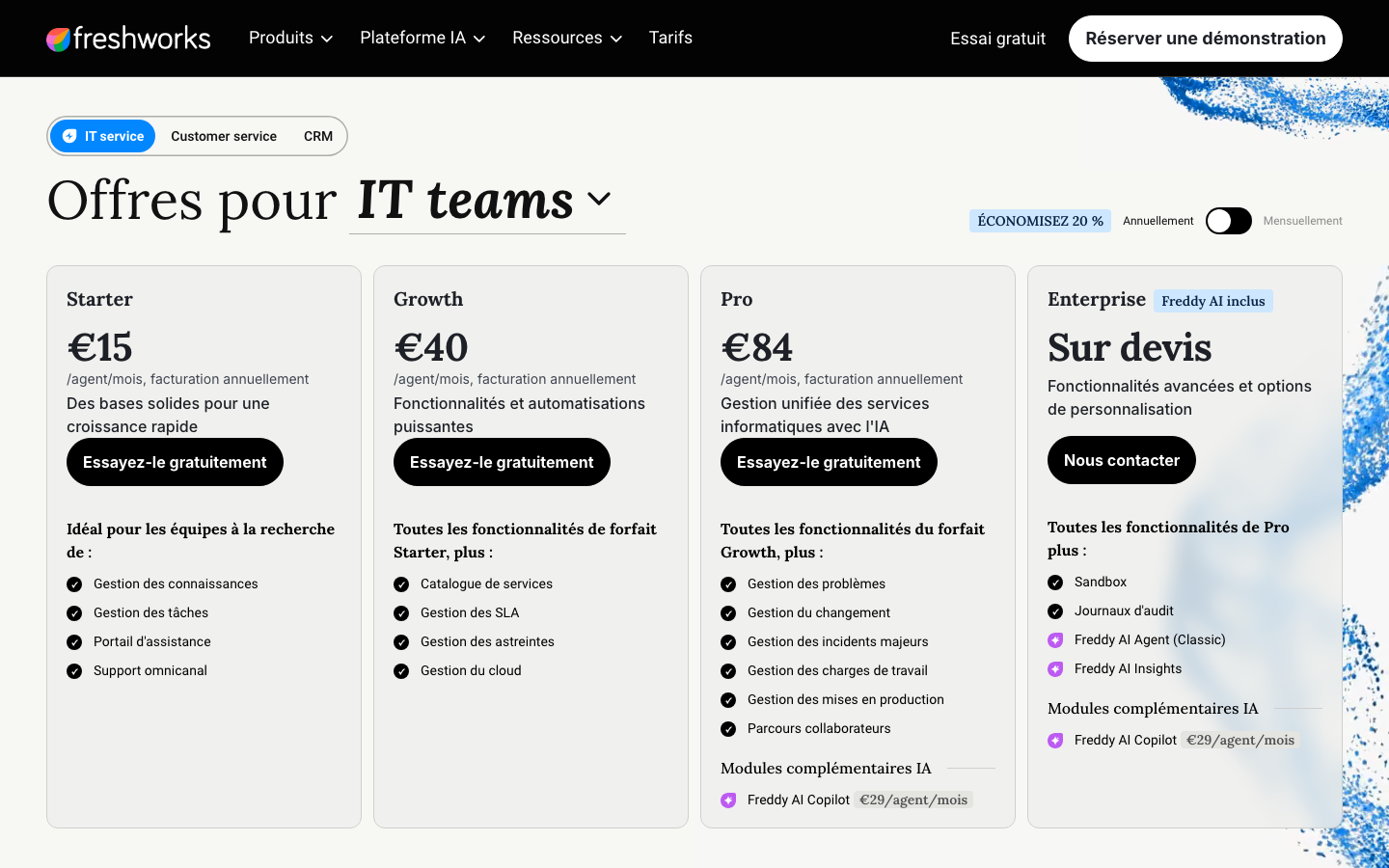
Task: Expand the Plateforme IA menu
Action: click(x=422, y=38)
